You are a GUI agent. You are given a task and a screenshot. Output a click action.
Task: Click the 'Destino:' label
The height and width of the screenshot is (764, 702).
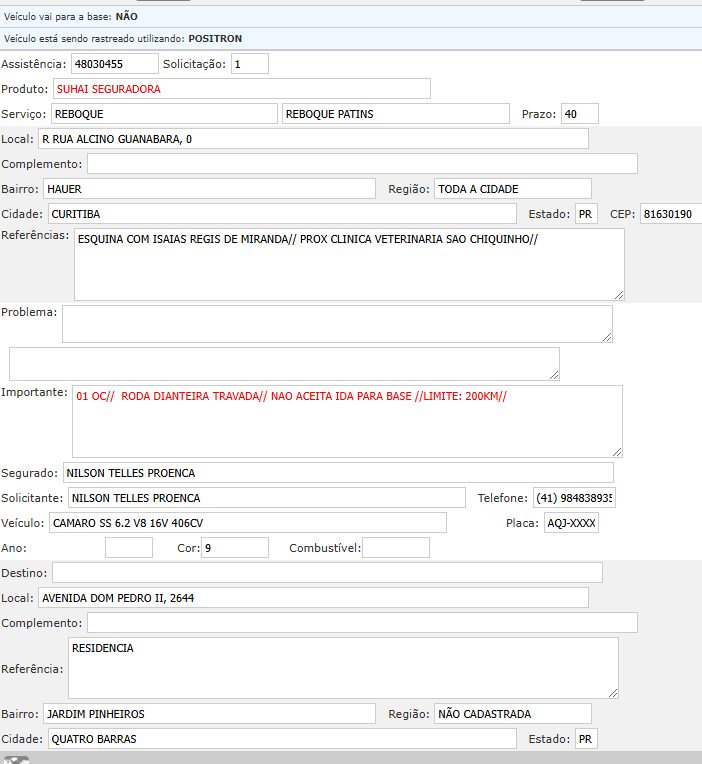[x=24, y=573]
